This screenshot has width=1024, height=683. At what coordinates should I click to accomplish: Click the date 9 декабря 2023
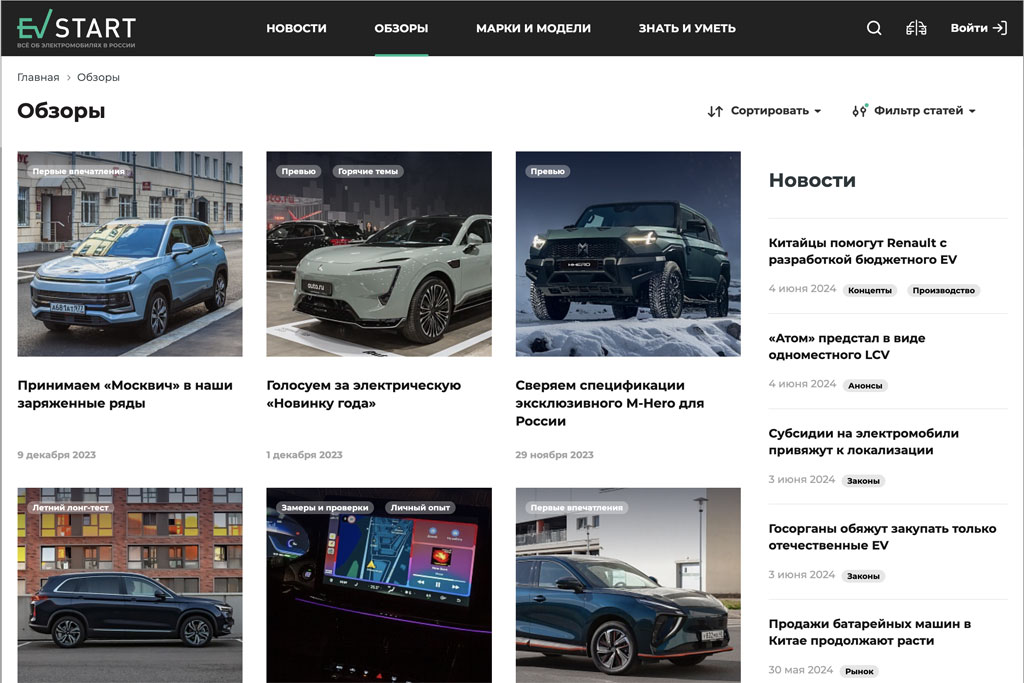57,455
